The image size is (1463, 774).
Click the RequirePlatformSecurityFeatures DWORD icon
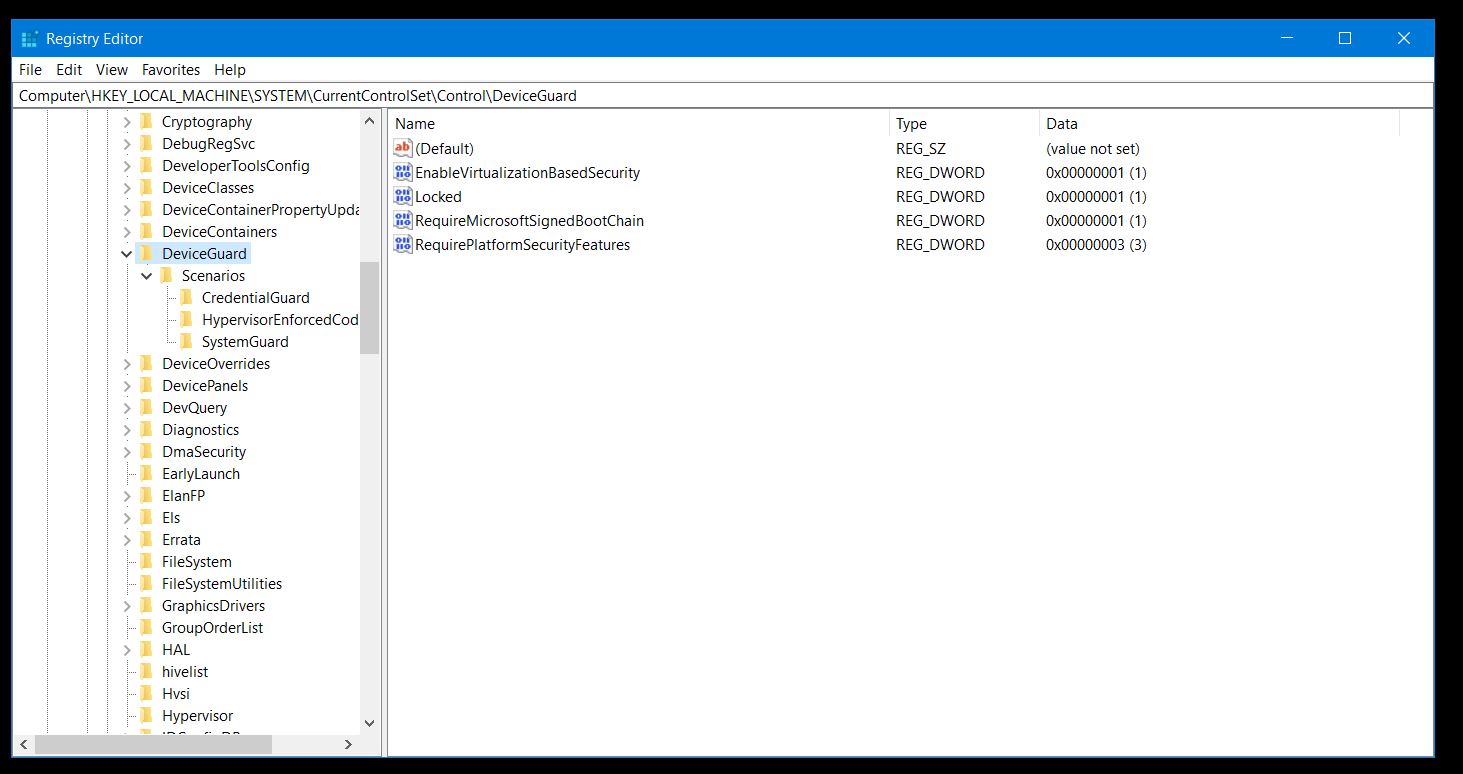pyautogui.click(x=403, y=244)
